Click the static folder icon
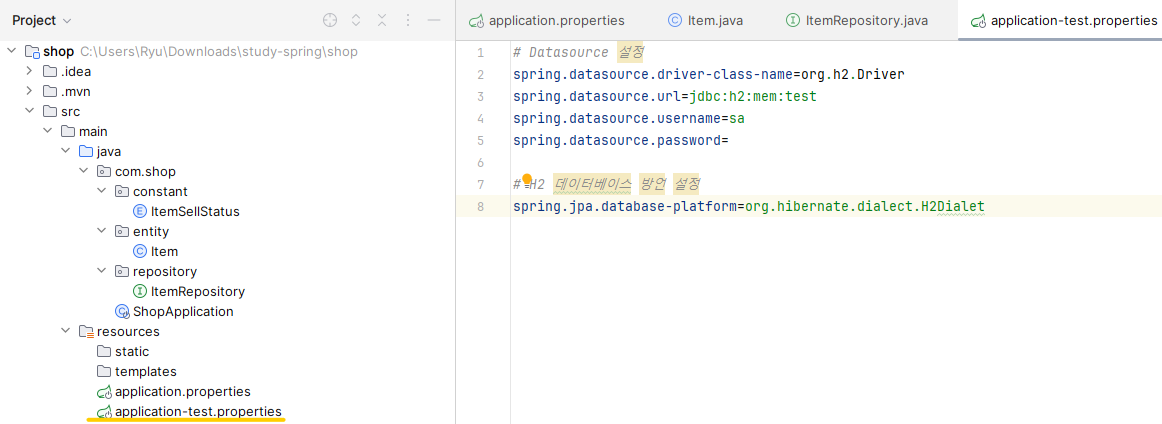This screenshot has height=424, width=1162. (x=104, y=352)
